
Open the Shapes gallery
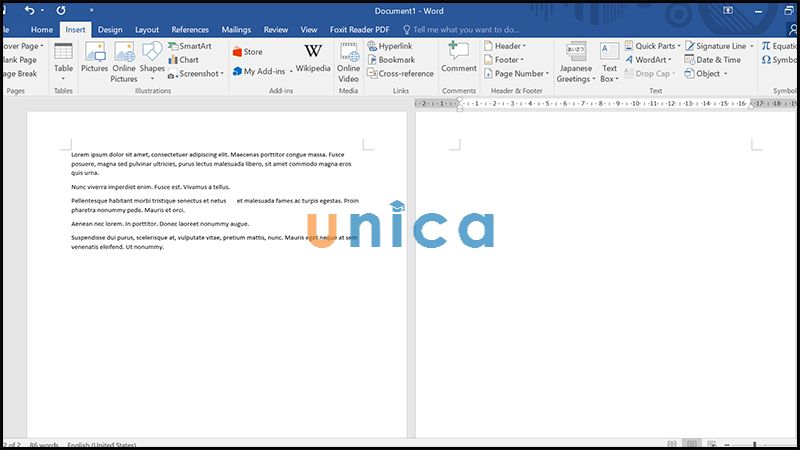point(152,62)
